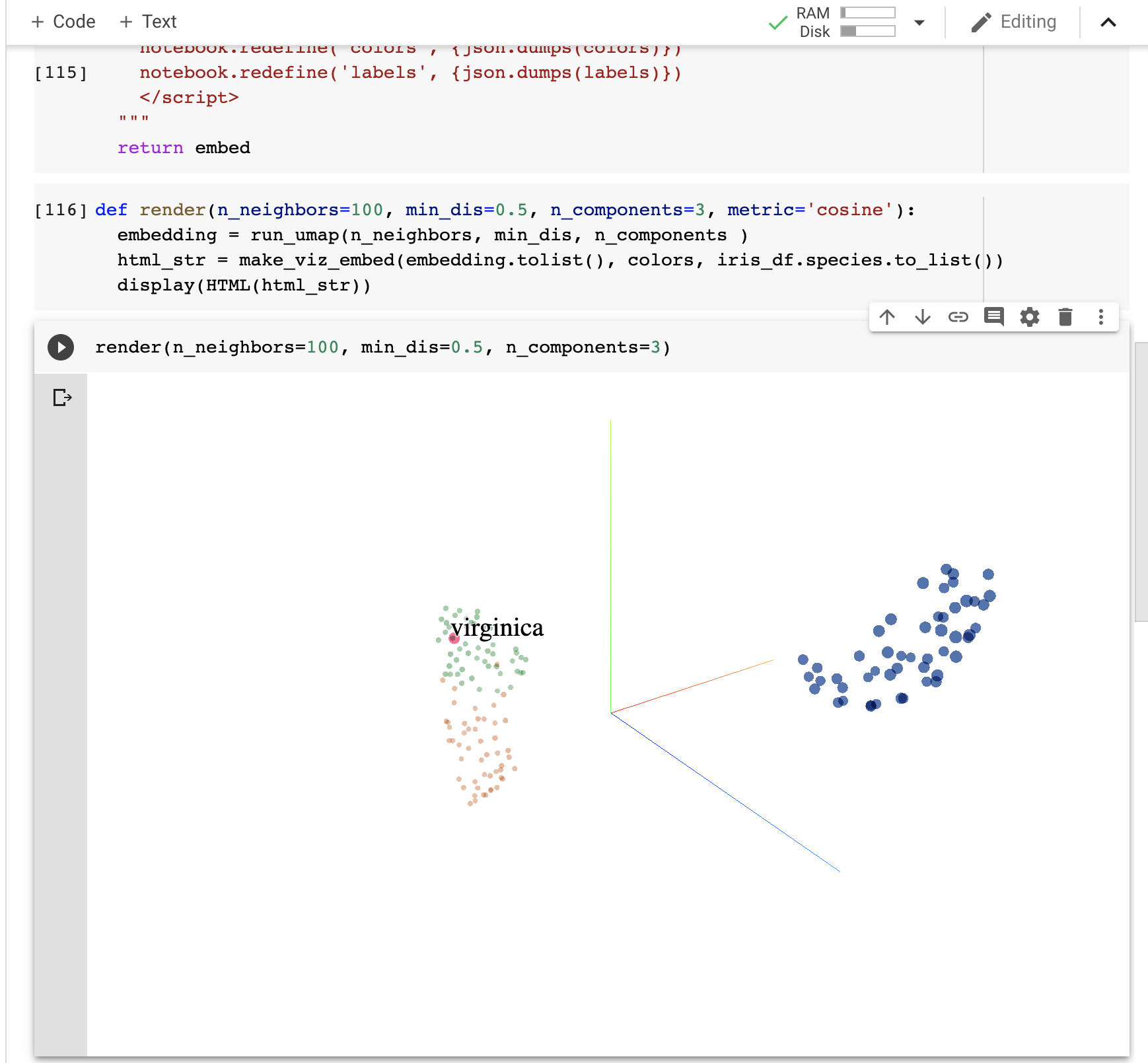This screenshot has height=1063, width=1148.
Task: Open the runtime connection dropdown arrow
Action: (919, 22)
